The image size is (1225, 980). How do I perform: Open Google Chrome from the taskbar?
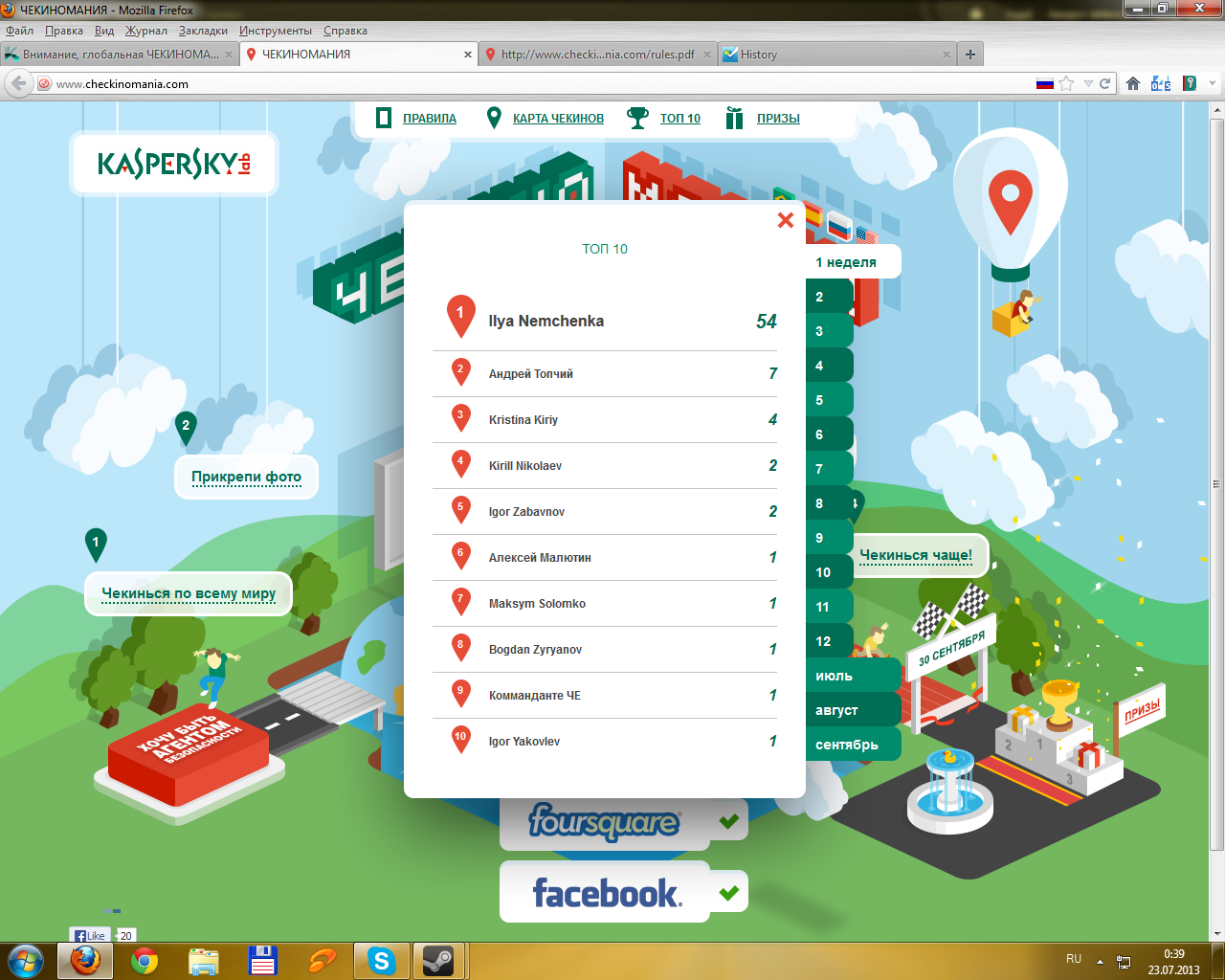point(145,961)
